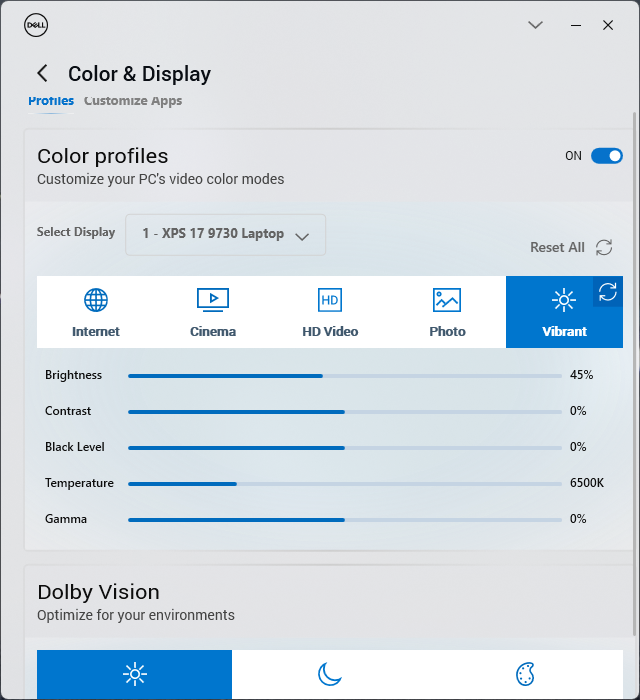Screen dimensions: 640x700
Task: Adjust the Gamma slider
Action: (x=345, y=520)
